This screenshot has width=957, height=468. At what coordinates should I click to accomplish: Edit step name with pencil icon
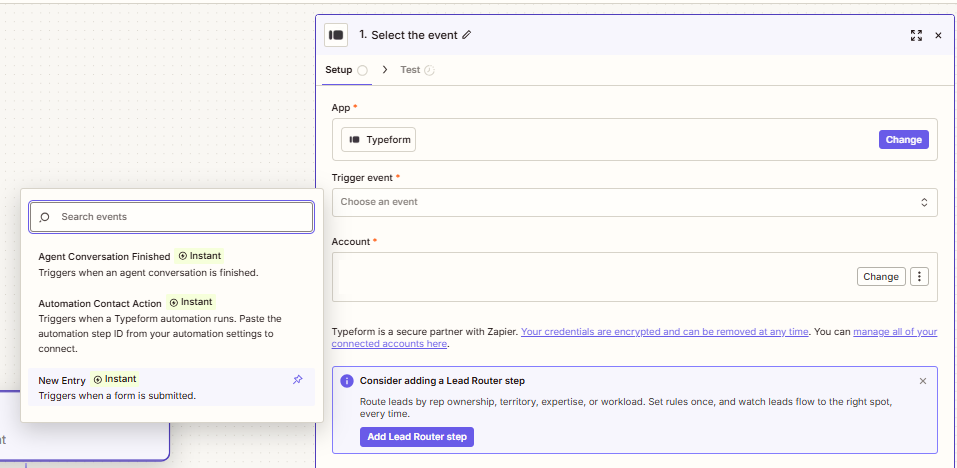point(467,35)
